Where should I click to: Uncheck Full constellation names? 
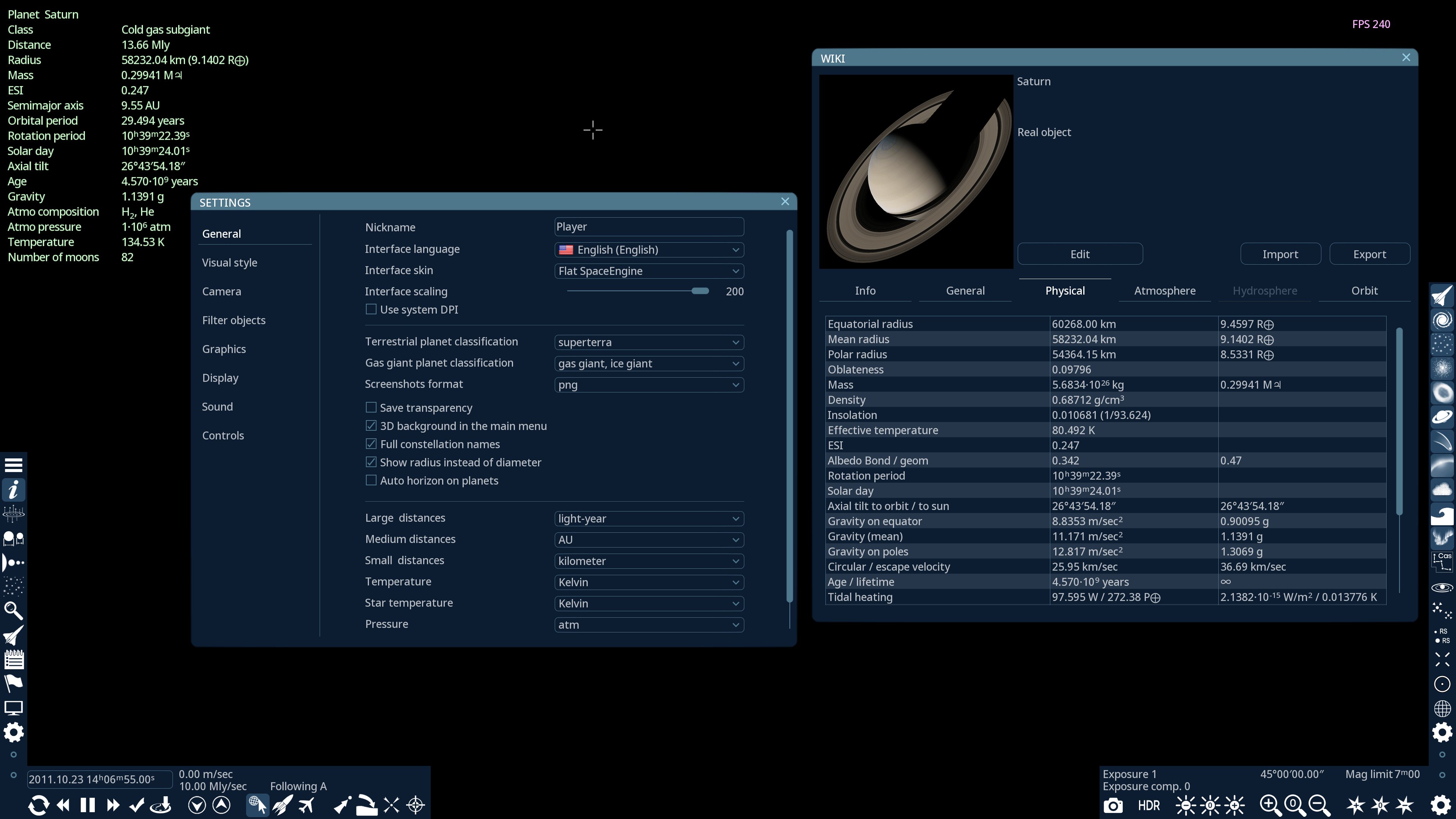pyautogui.click(x=371, y=444)
